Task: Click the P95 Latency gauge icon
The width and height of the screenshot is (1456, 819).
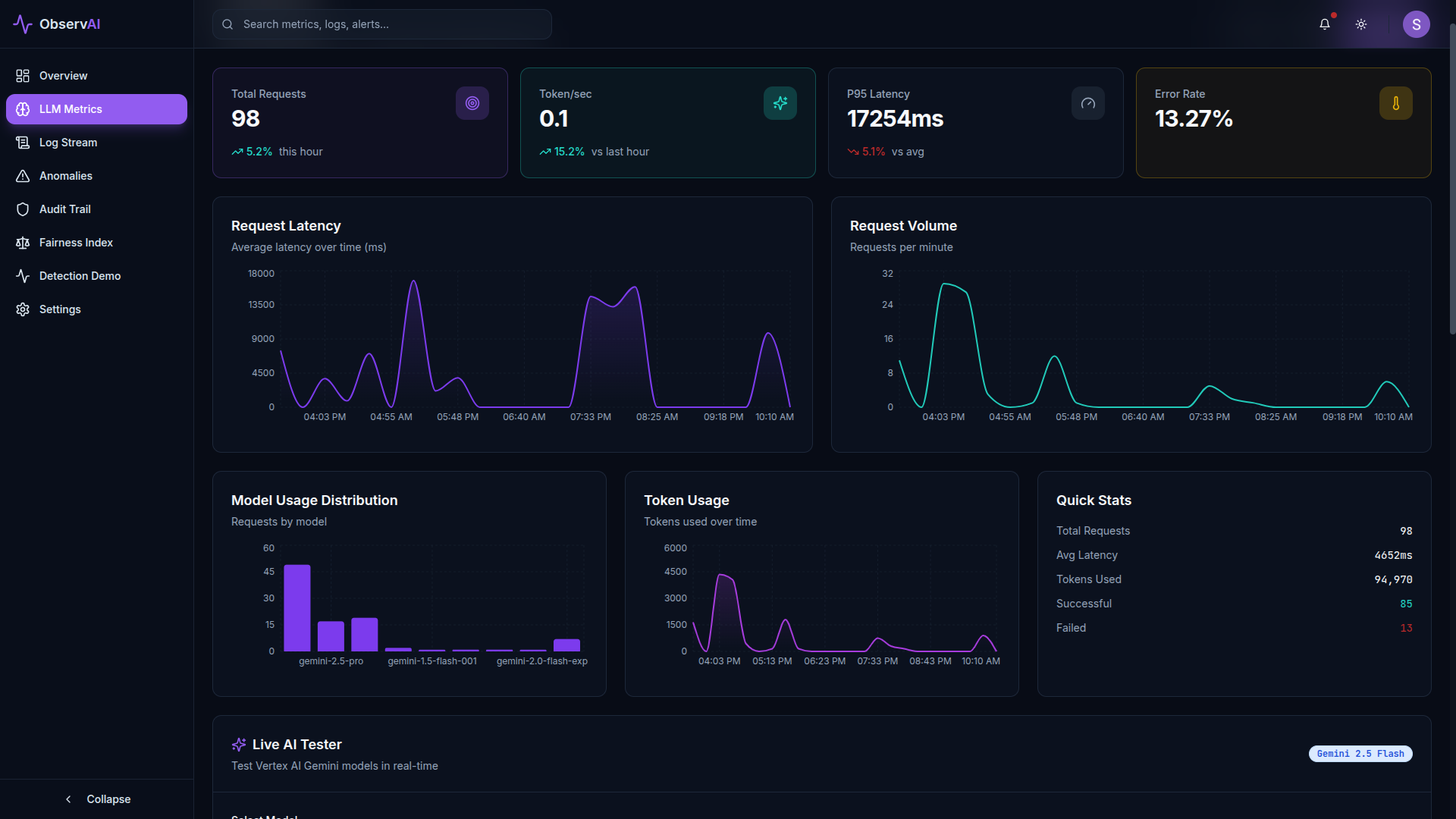Action: click(1087, 103)
